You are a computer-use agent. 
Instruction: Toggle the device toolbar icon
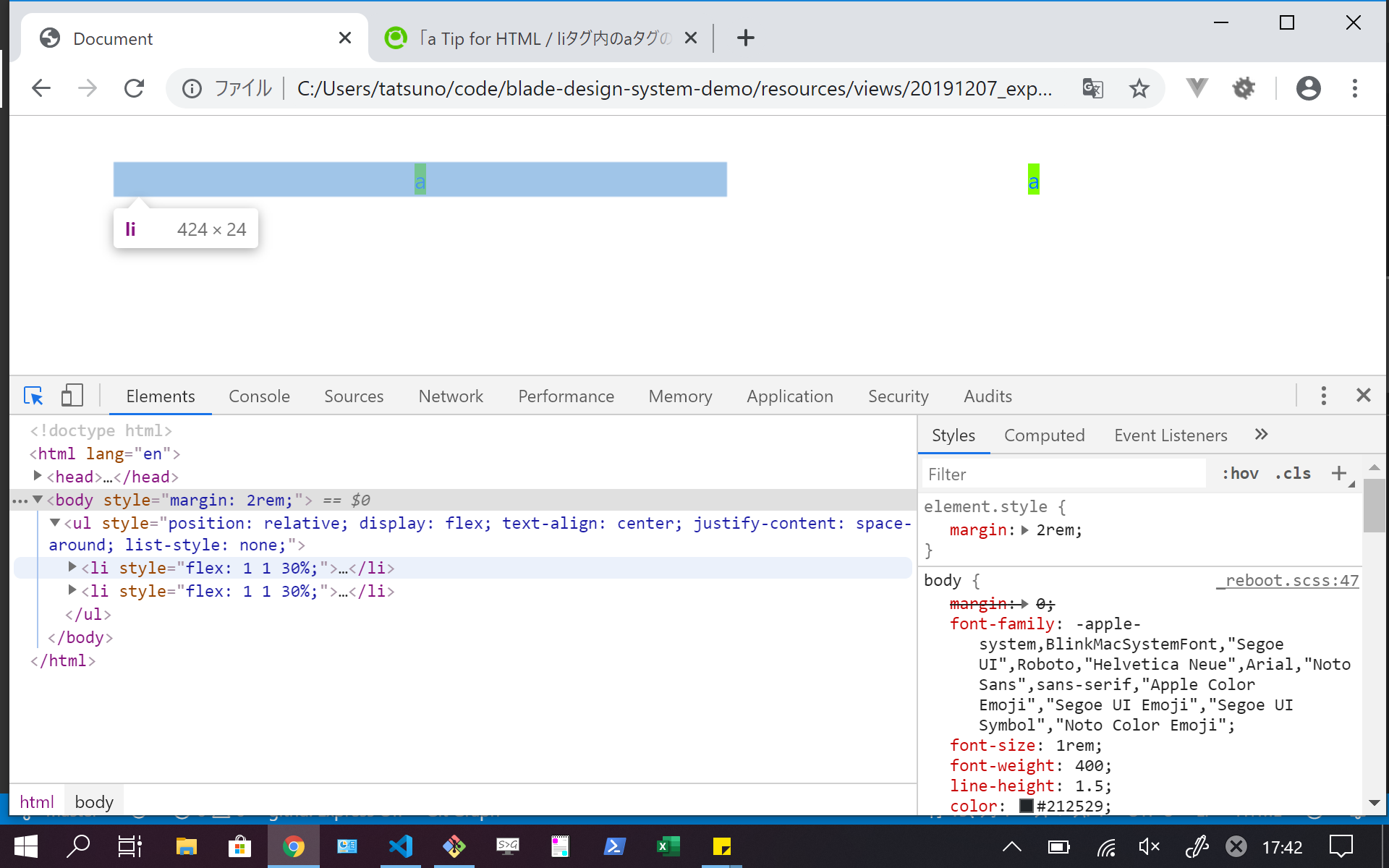click(72, 396)
